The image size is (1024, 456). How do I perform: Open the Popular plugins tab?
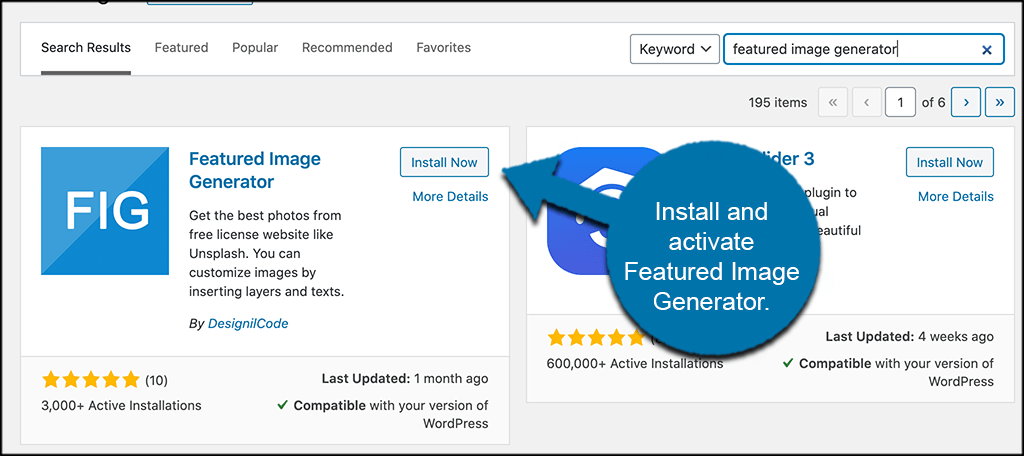(x=255, y=48)
